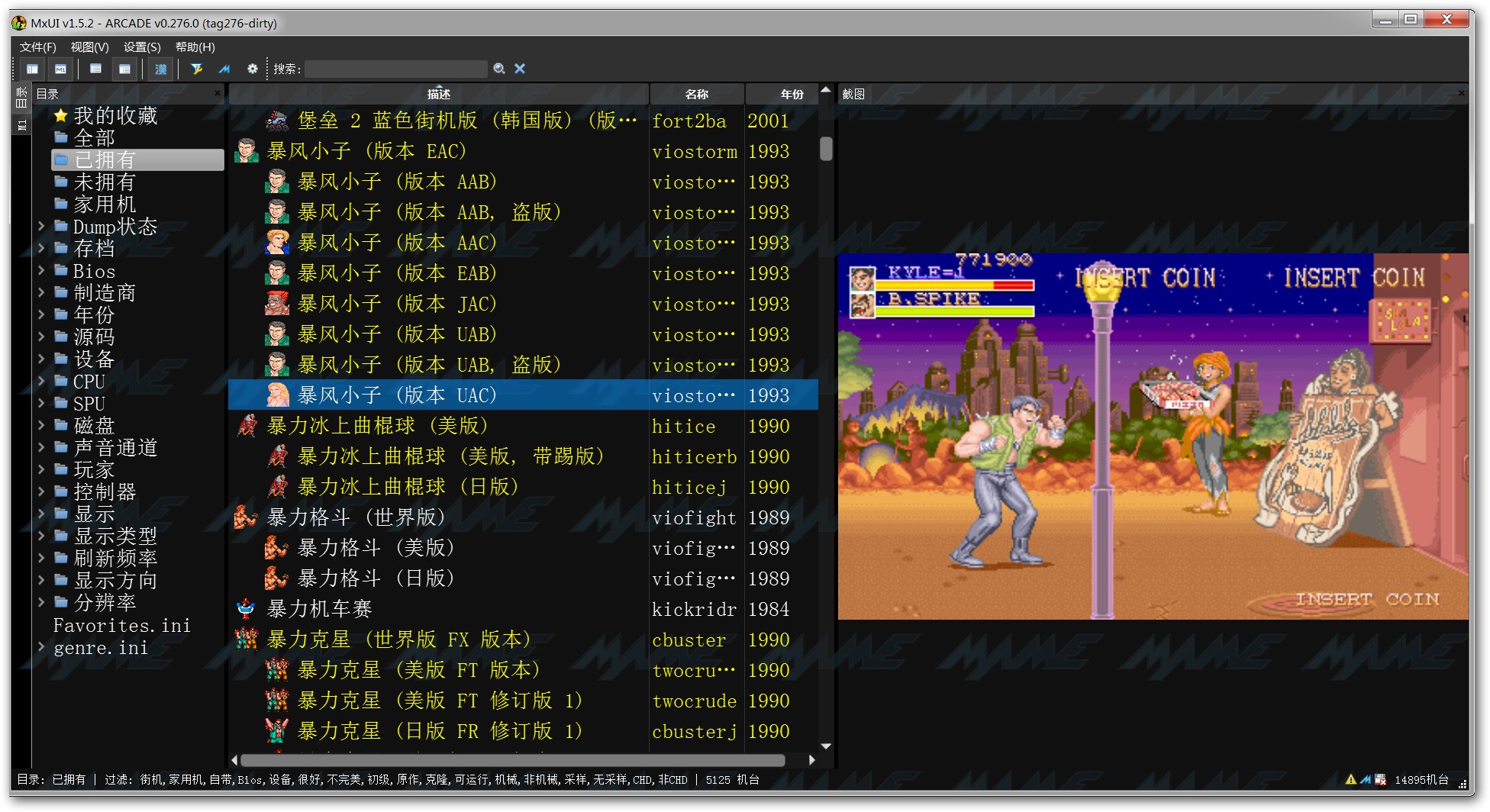The image size is (1490, 812).
Task: Select the 未拥有 folder
Action: (95, 182)
